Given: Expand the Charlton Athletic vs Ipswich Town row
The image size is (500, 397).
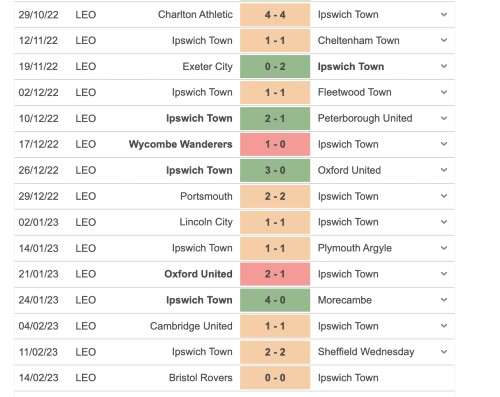Looking at the screenshot, I should (444, 15).
